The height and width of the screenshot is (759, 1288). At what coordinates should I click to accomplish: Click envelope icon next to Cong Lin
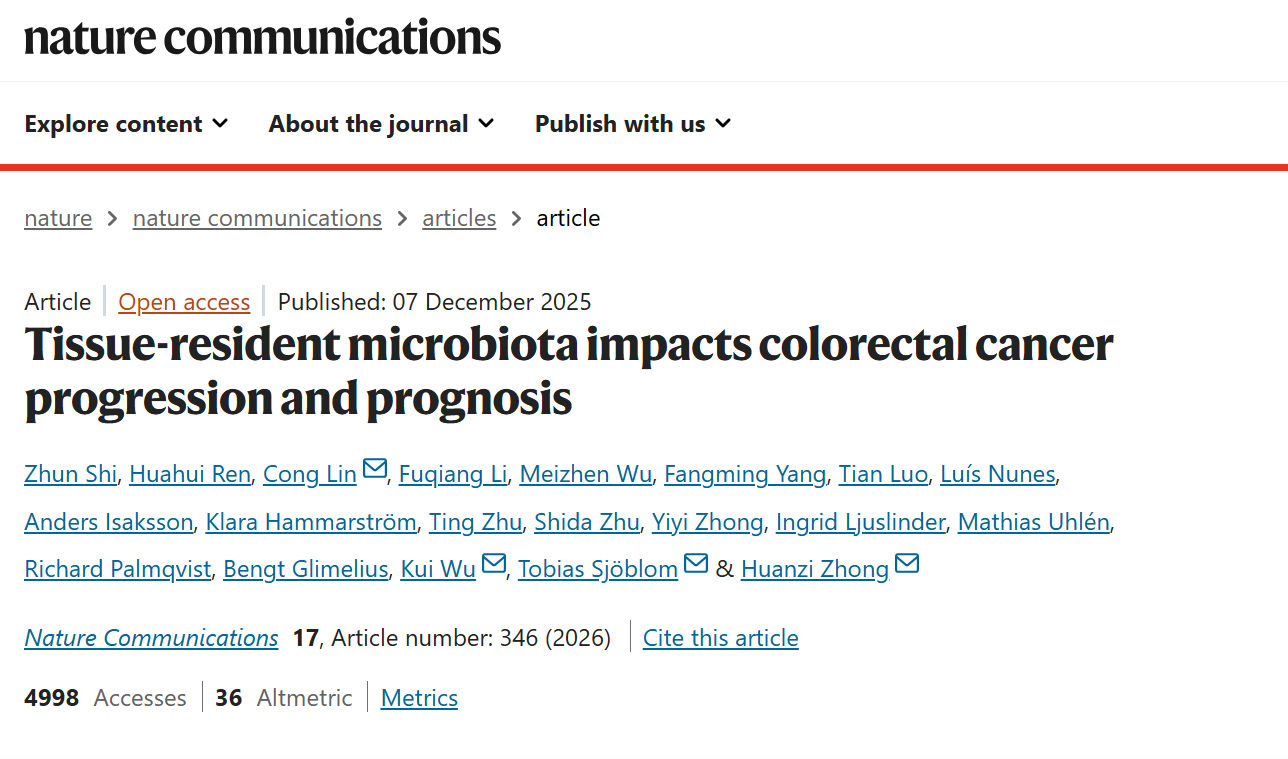click(375, 469)
